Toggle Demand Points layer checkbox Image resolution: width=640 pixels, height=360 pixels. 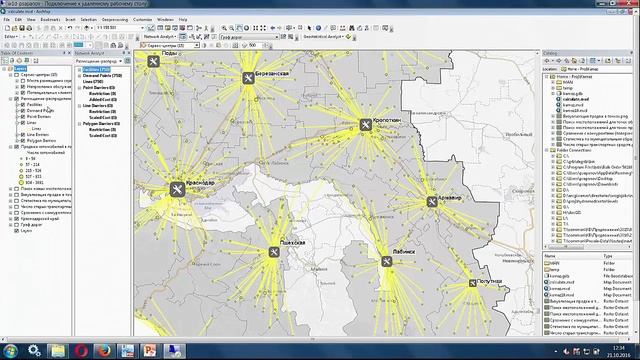tap(23, 111)
